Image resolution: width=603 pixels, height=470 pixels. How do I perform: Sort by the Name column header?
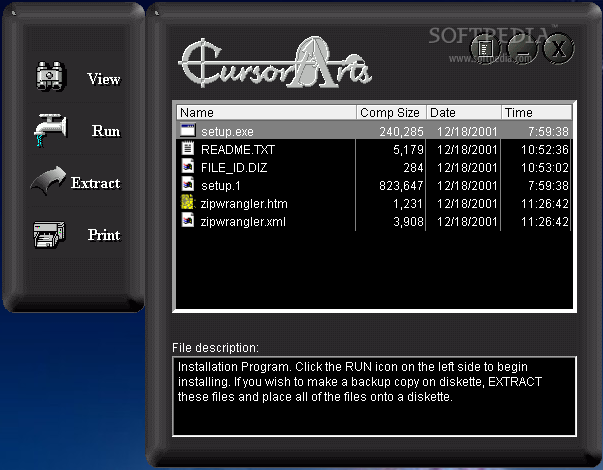coord(266,113)
